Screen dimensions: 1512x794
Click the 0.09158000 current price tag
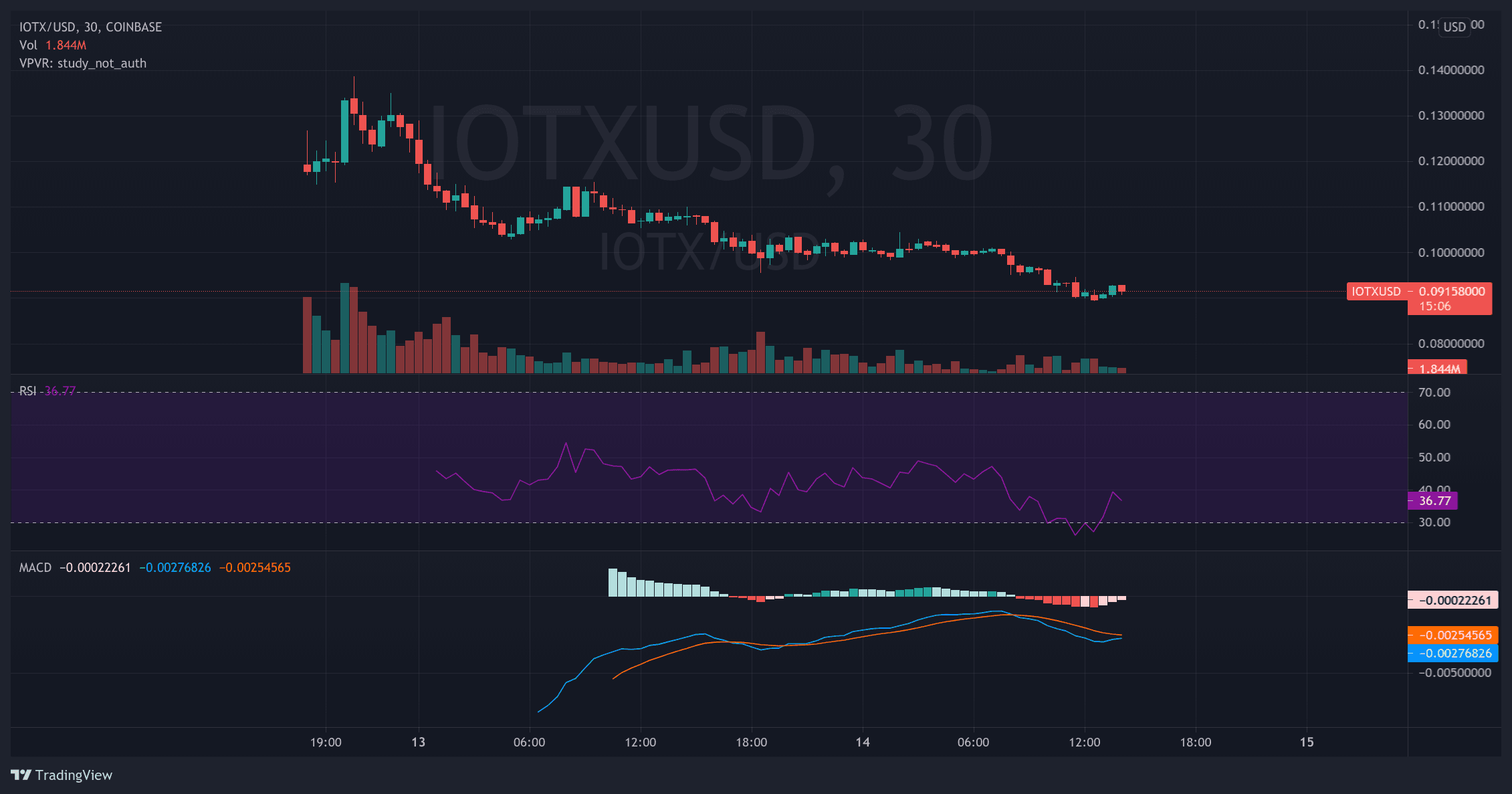(x=1451, y=291)
